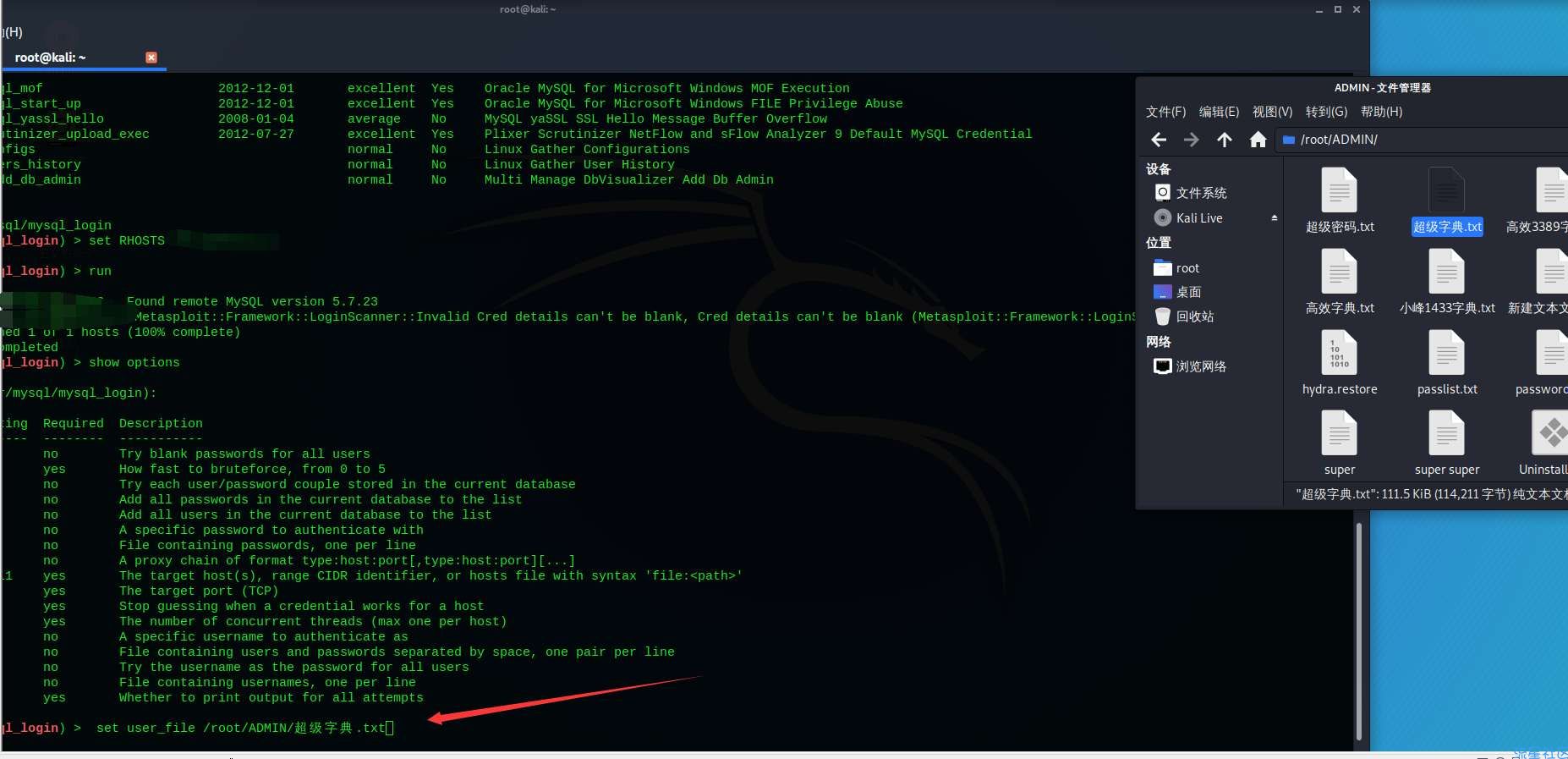This screenshot has width=1568, height=759.
Task: Open 桌面 in the sidebar
Action: [1177, 292]
